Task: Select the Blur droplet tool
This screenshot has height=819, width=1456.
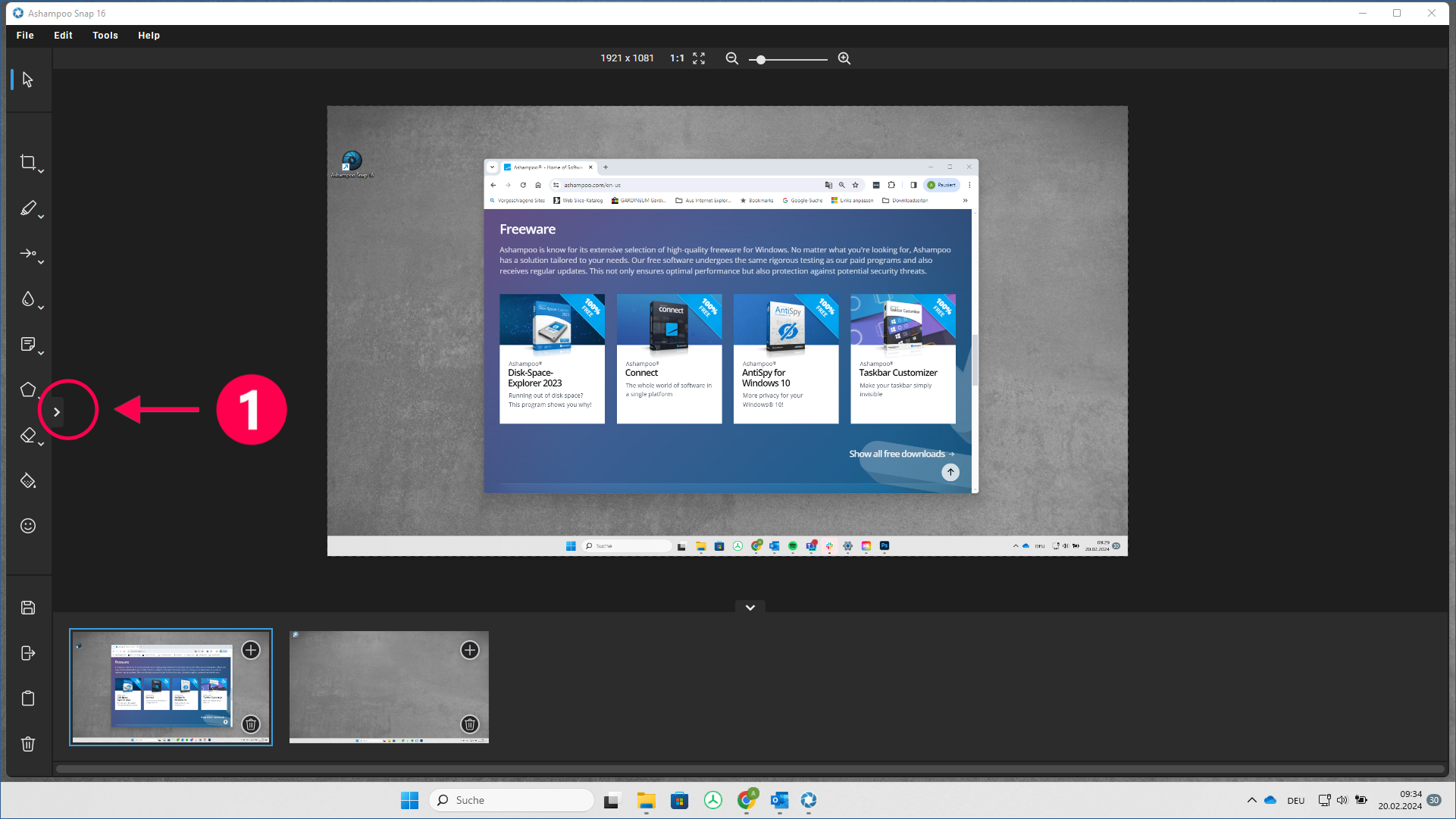Action: click(x=28, y=299)
